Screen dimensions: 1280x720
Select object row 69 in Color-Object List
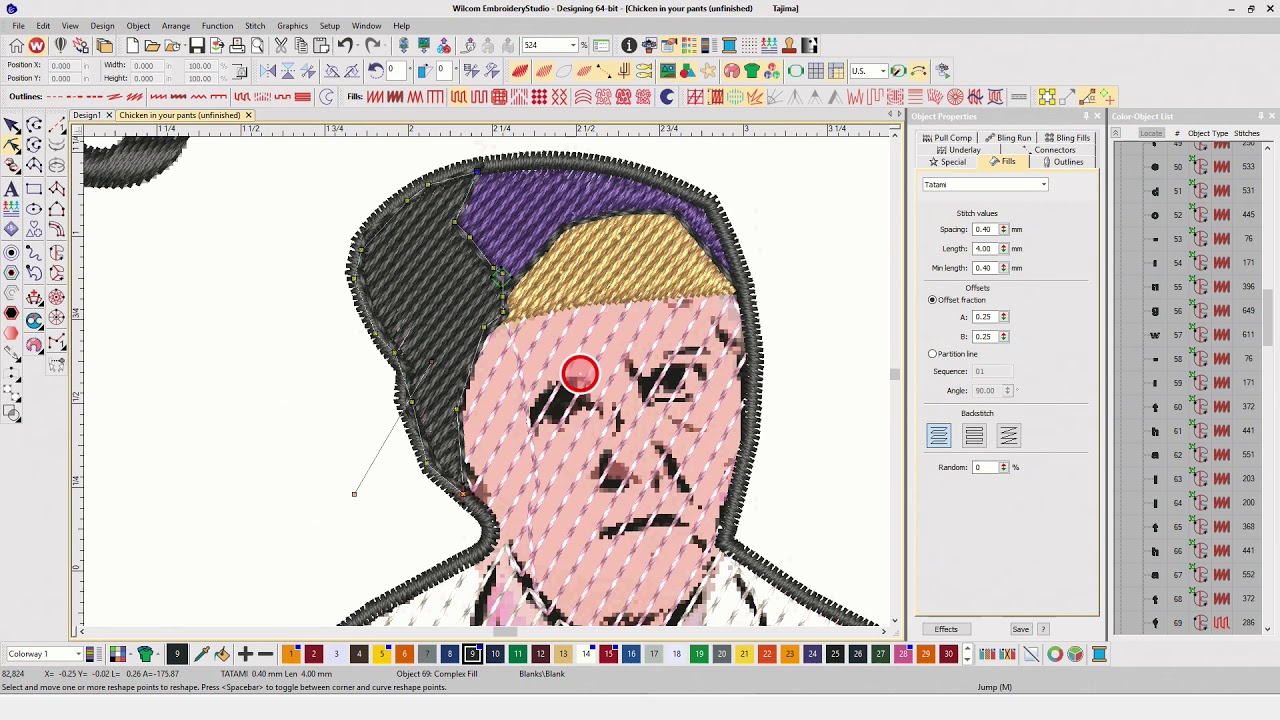coord(1190,623)
